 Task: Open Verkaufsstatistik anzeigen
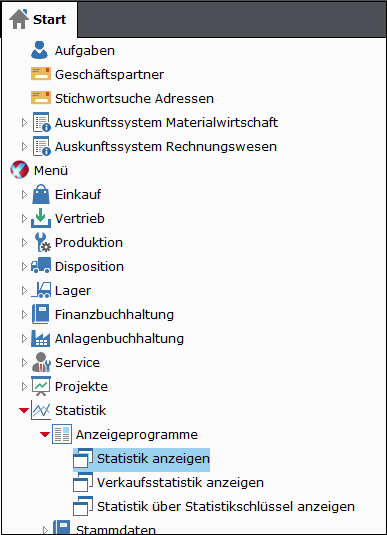click(x=180, y=482)
